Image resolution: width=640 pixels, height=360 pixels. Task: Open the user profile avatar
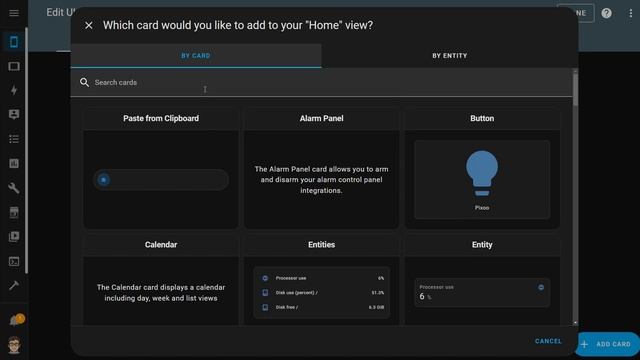[x=14, y=345]
